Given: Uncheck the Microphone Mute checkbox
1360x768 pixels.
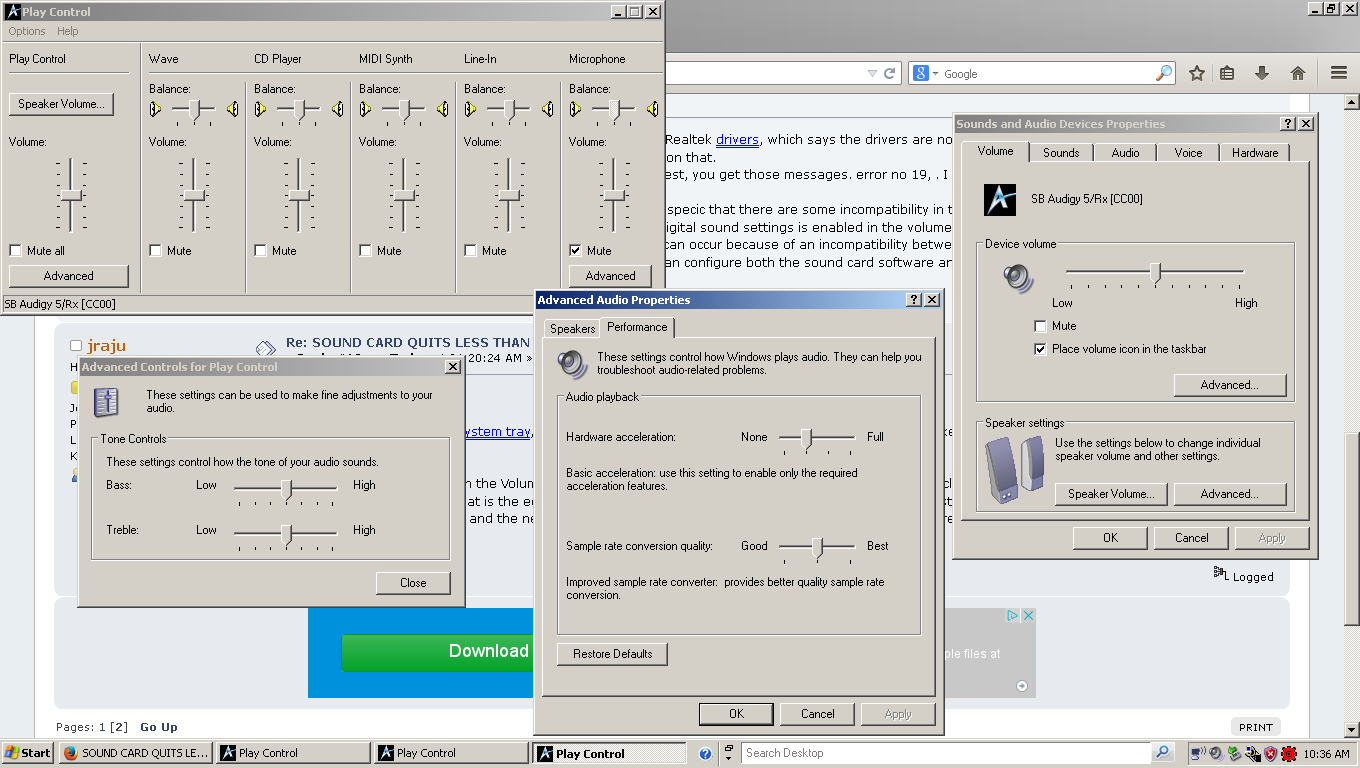Looking at the screenshot, I should click(x=576, y=251).
